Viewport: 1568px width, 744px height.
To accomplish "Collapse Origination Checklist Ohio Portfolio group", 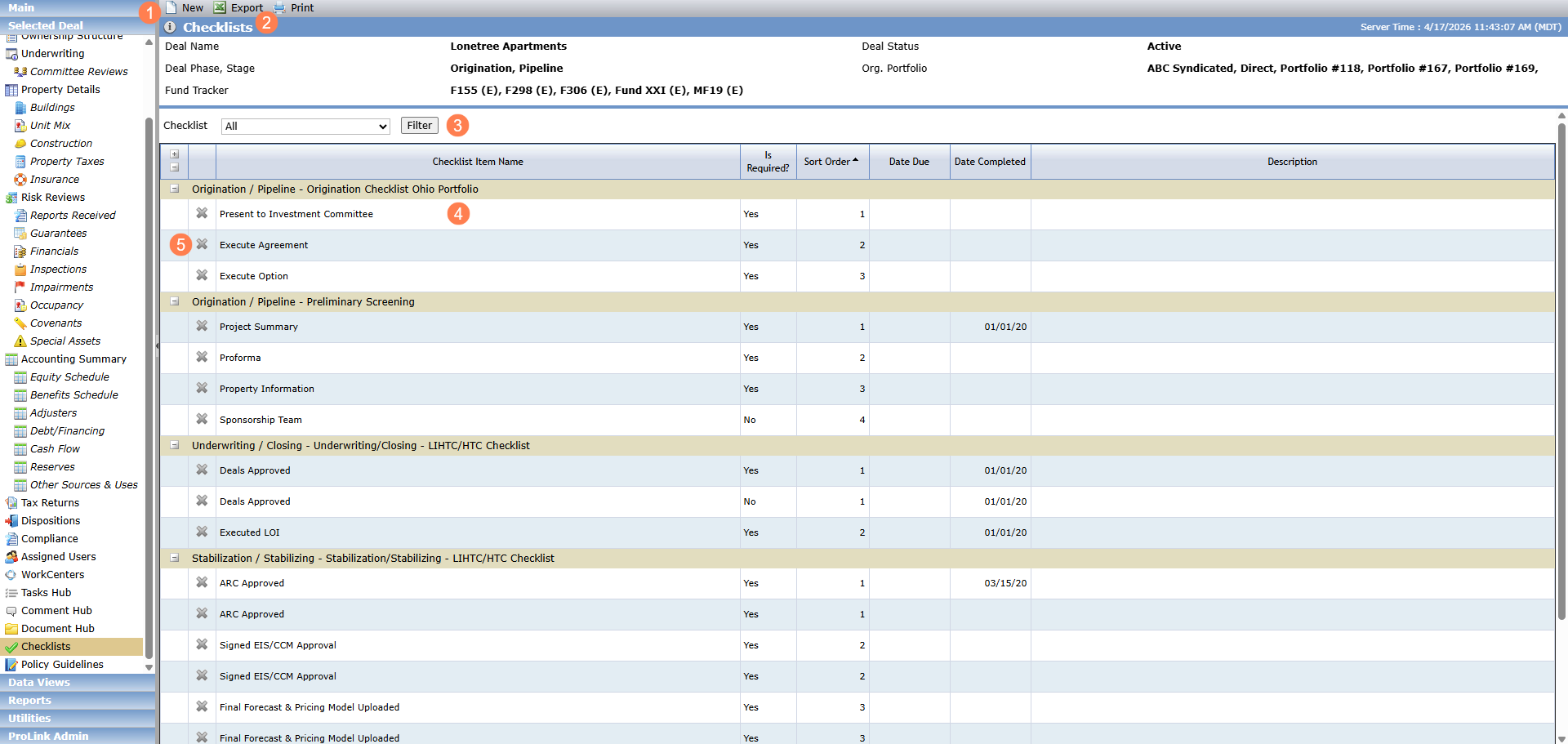I will [x=175, y=189].
